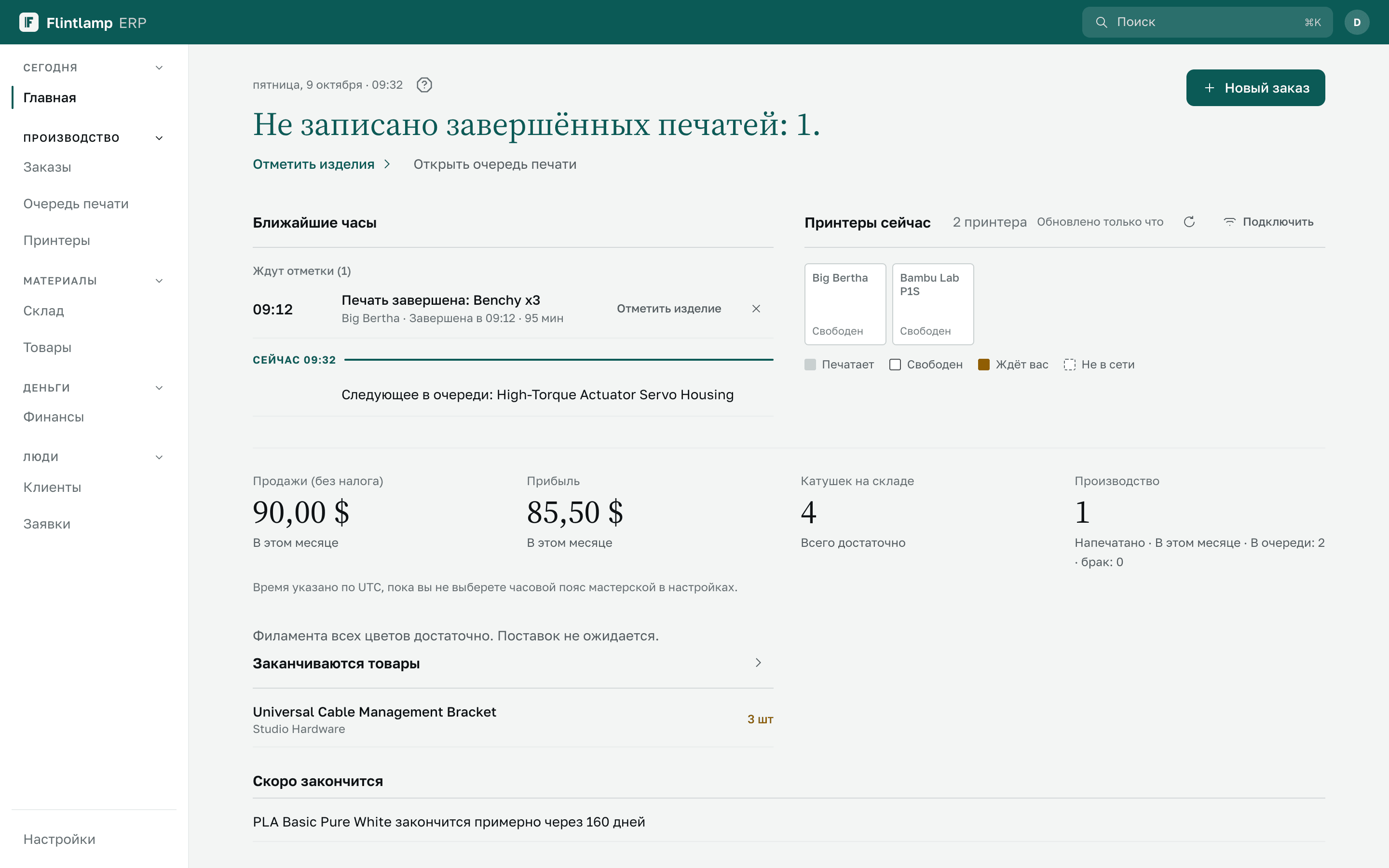Toggle the Свободен legend box
The image size is (1389, 868).
pos(895,365)
